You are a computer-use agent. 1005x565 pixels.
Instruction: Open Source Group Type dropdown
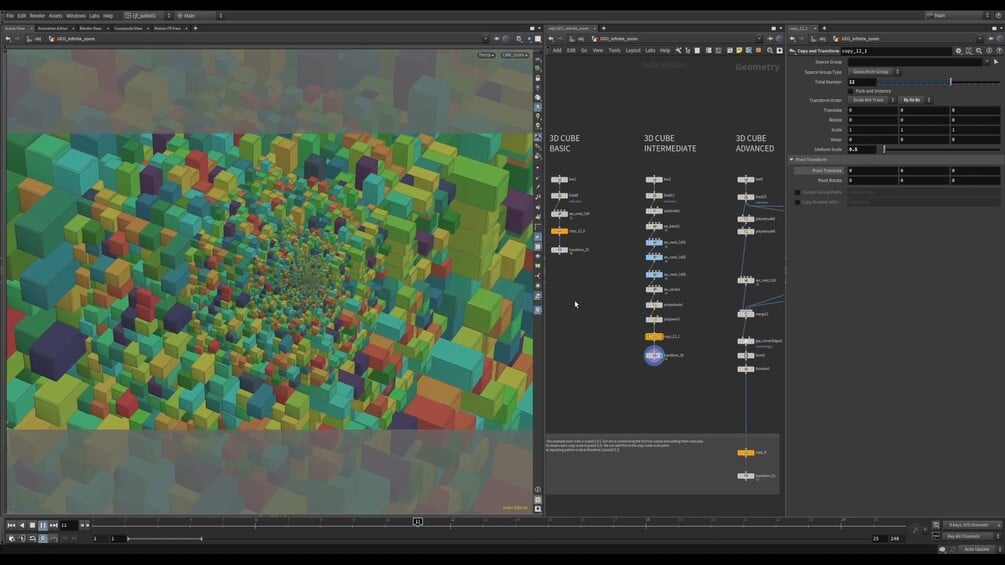tap(874, 72)
